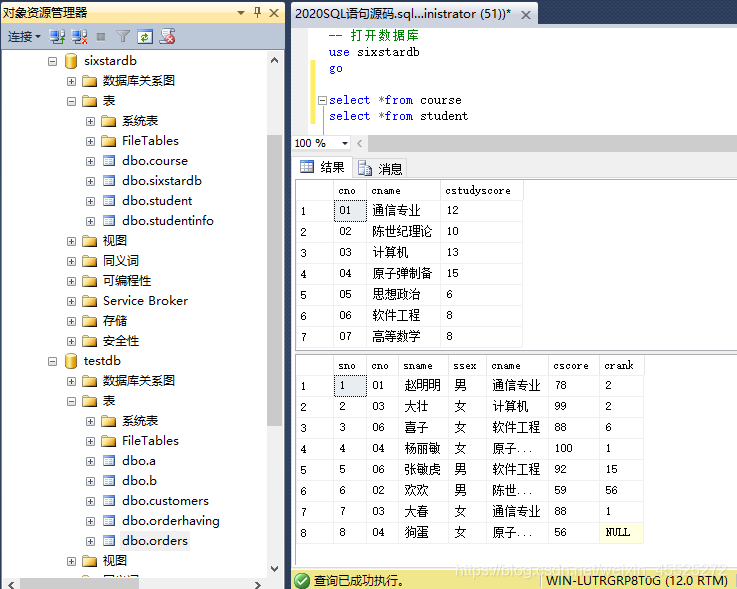
Task: Select cell 陈世纪理论 in course results
Action: point(403,232)
